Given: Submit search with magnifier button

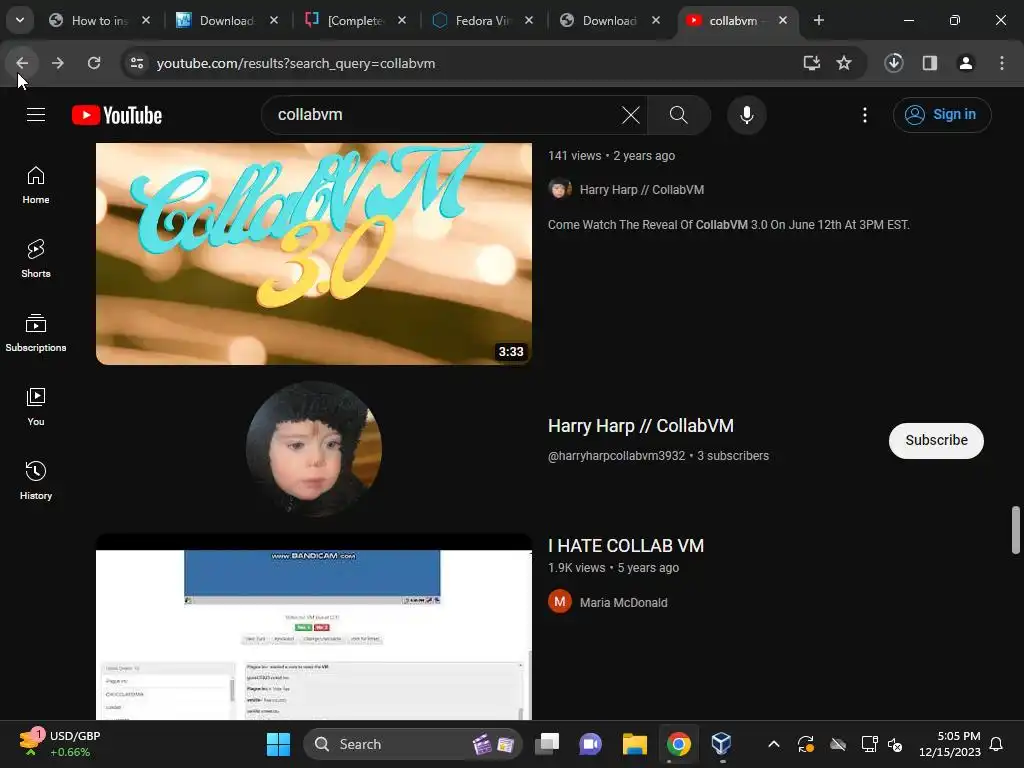Looking at the screenshot, I should pyautogui.click(x=679, y=115).
